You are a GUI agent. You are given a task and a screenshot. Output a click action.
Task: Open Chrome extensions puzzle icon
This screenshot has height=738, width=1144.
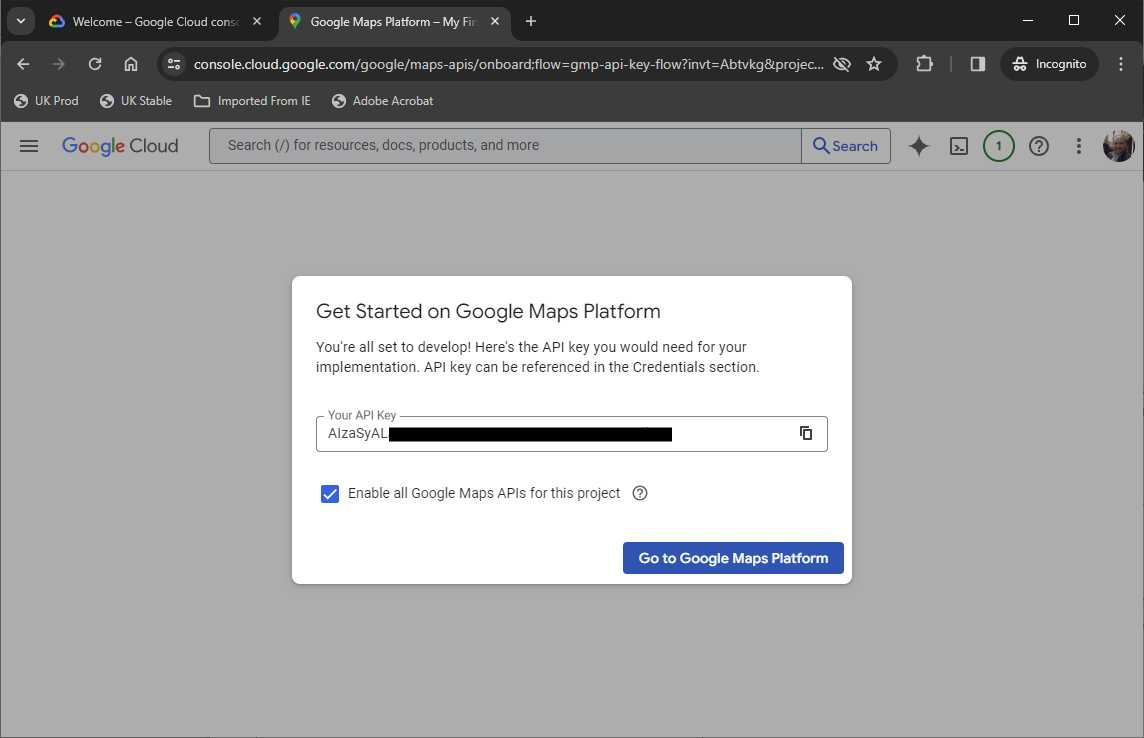(x=924, y=63)
